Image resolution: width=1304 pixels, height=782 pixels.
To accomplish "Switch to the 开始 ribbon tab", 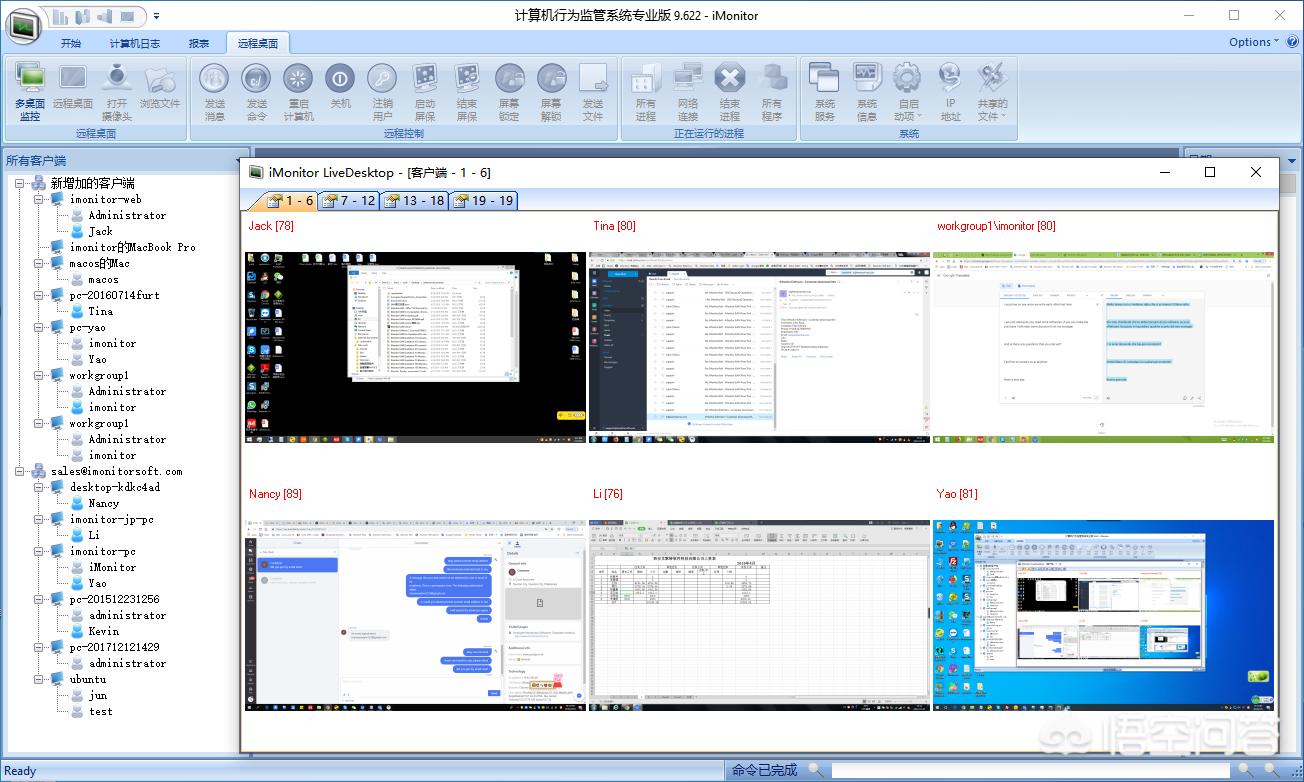I will pos(71,43).
